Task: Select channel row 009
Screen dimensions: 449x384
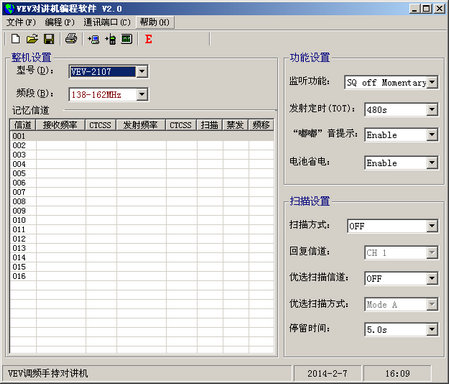Action: click(x=142, y=211)
